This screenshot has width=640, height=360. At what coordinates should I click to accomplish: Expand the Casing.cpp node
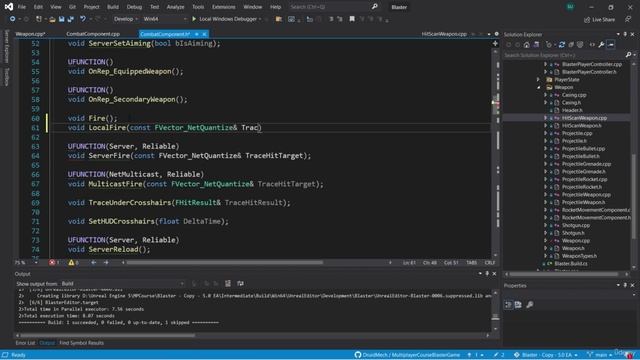pyautogui.click(x=545, y=95)
